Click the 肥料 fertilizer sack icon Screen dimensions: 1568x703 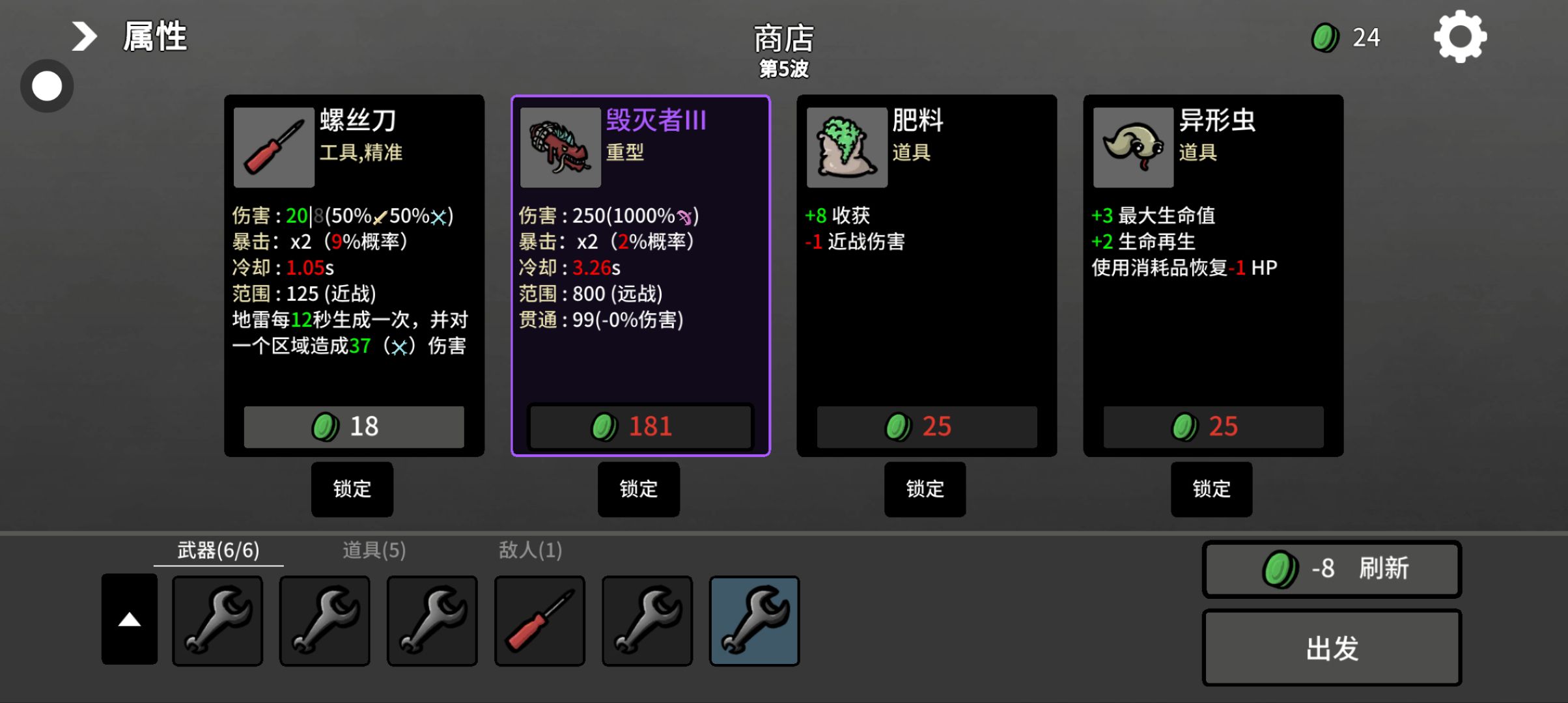pyautogui.click(x=847, y=147)
